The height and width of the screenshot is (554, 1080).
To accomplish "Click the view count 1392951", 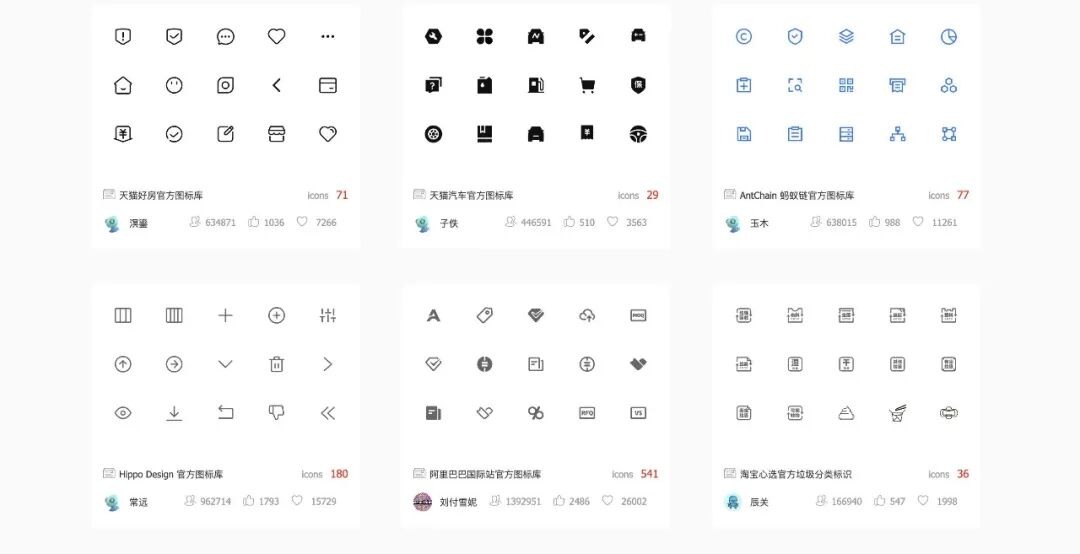I will tap(523, 502).
